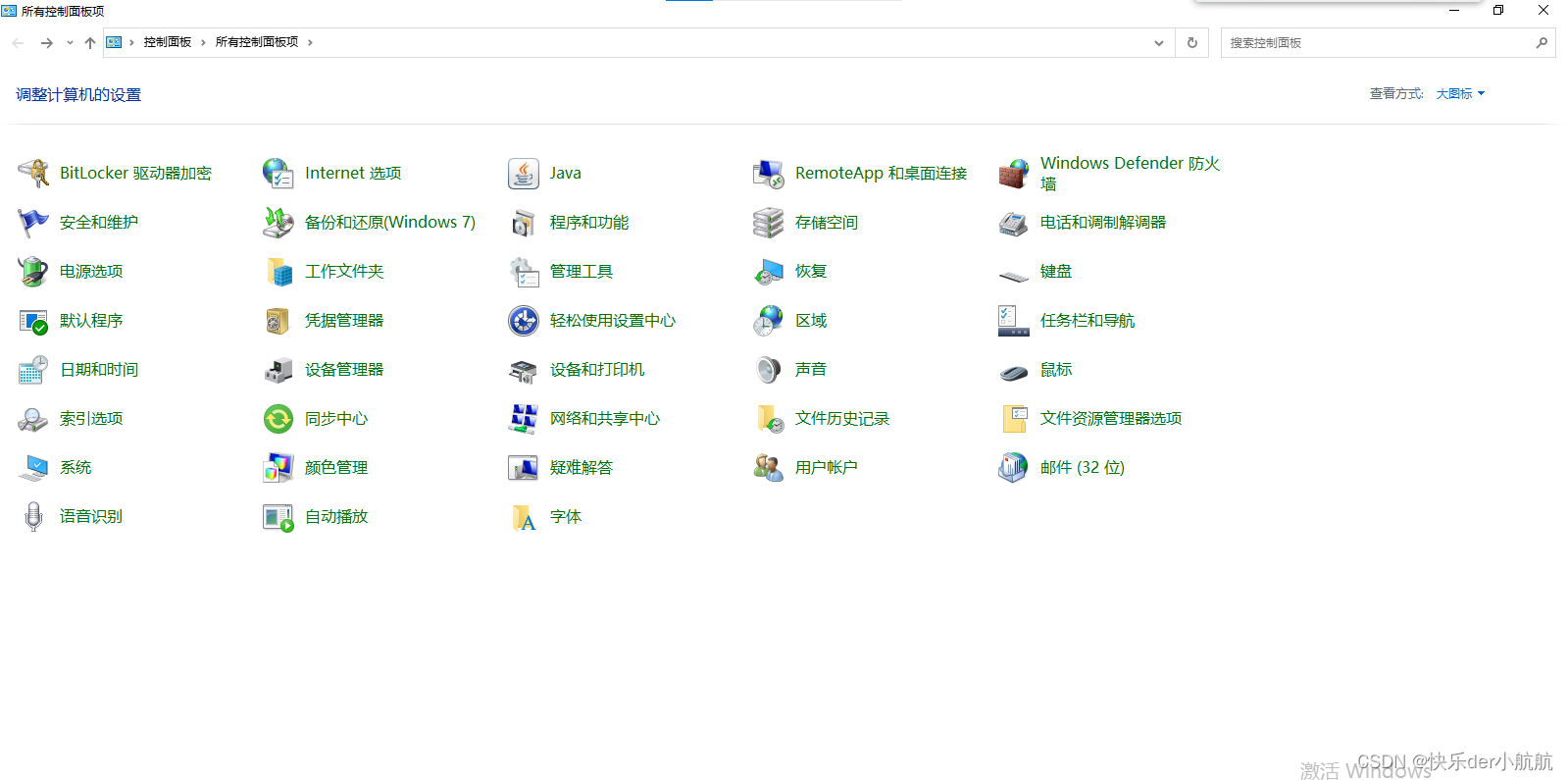Open the 设备和打印机 icon
The height and width of the screenshot is (780, 1568).
524,370
